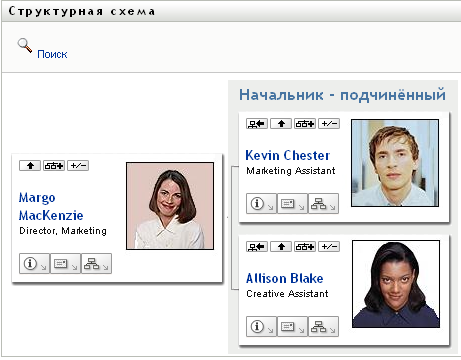Click the add-relationship chart icon on Kevin's card

305,124
